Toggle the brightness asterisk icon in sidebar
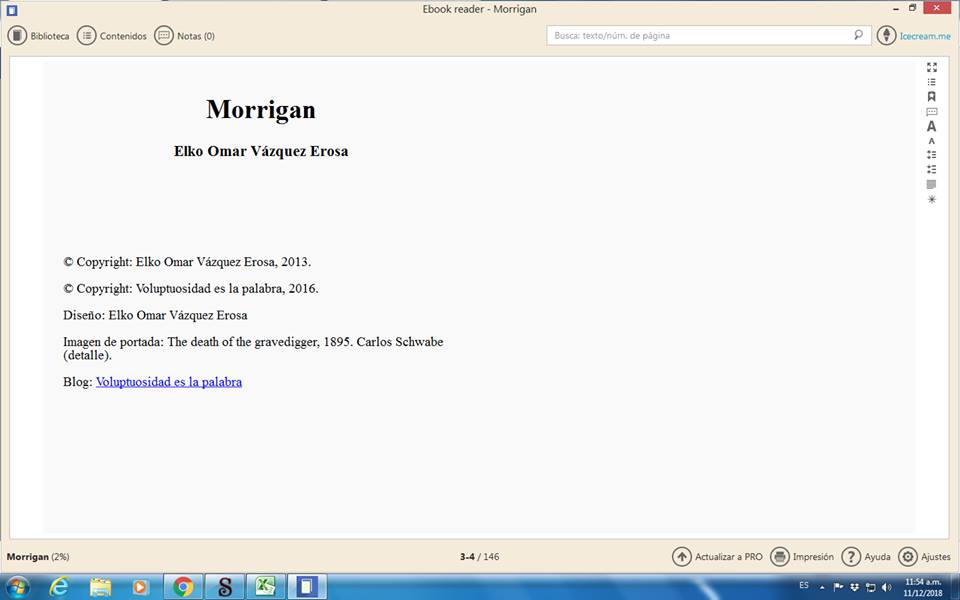 click(931, 199)
